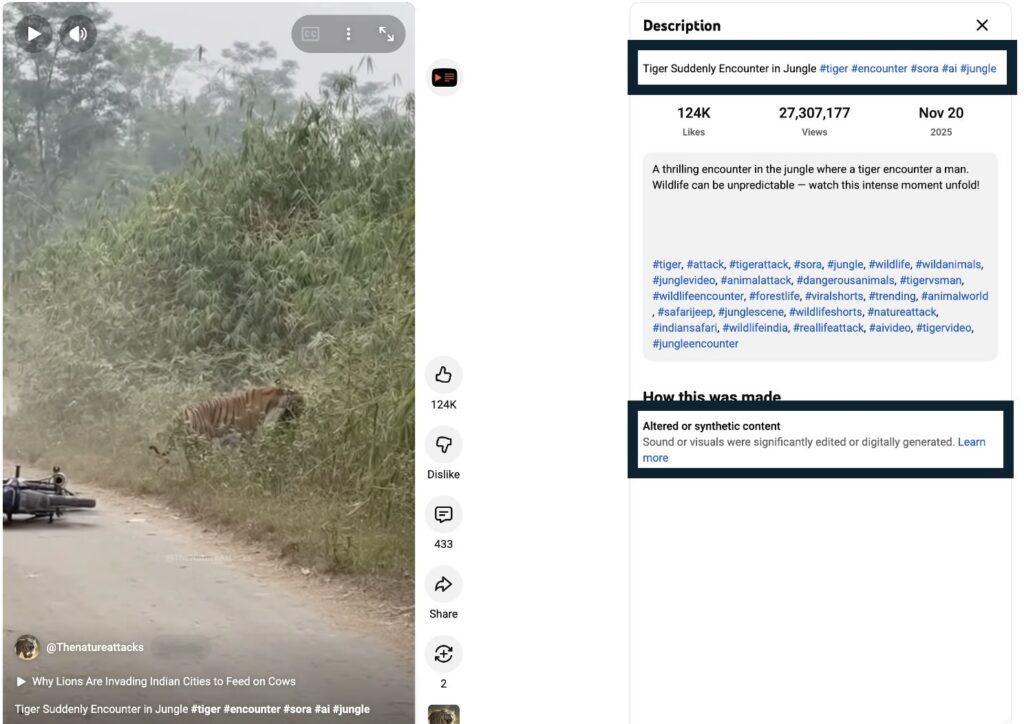Close the Description panel
Viewport: 1024px width, 724px height.
(x=982, y=25)
